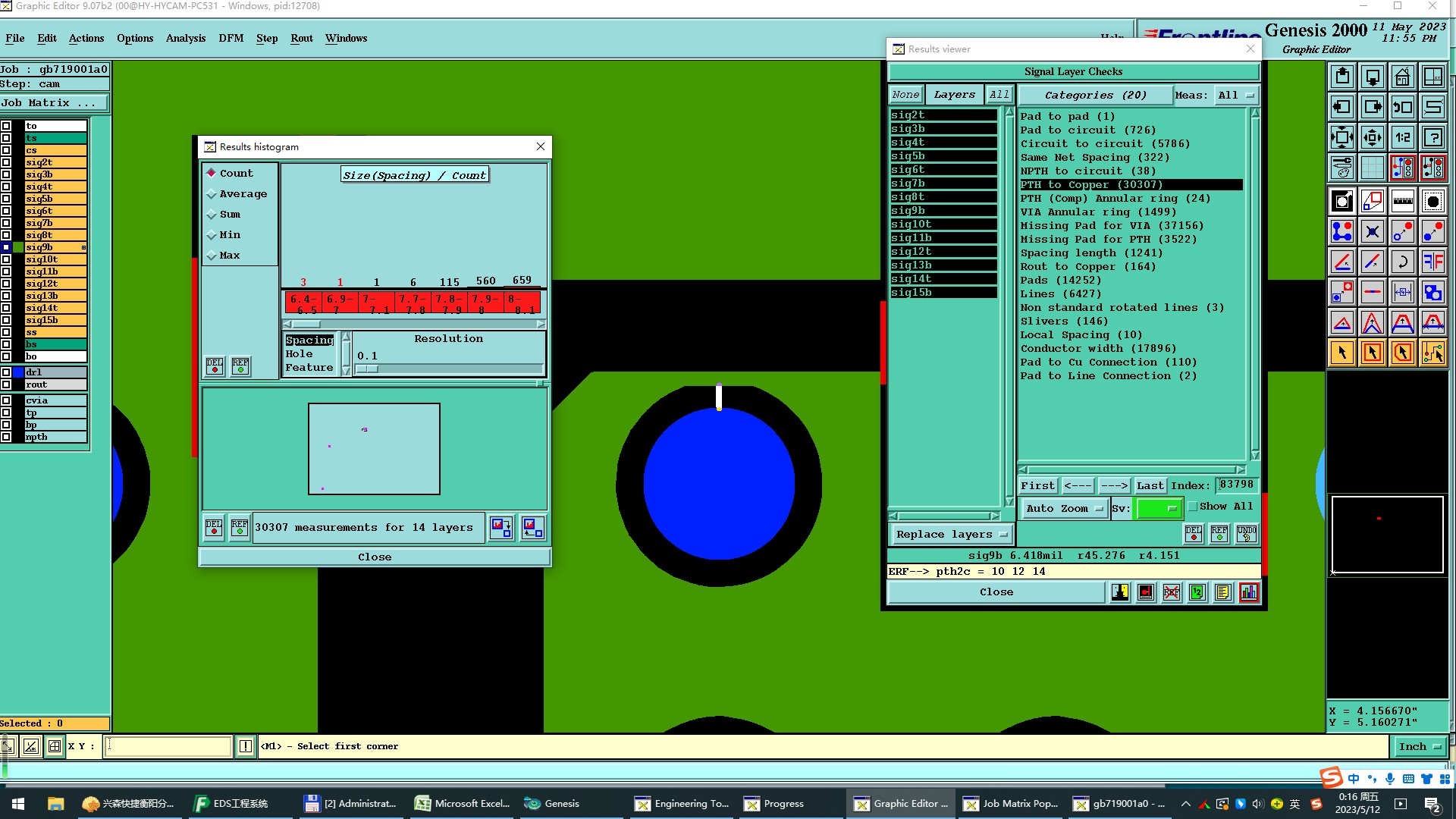The image size is (1456, 819).
Task: Click the grid display icon
Action: [1372, 168]
